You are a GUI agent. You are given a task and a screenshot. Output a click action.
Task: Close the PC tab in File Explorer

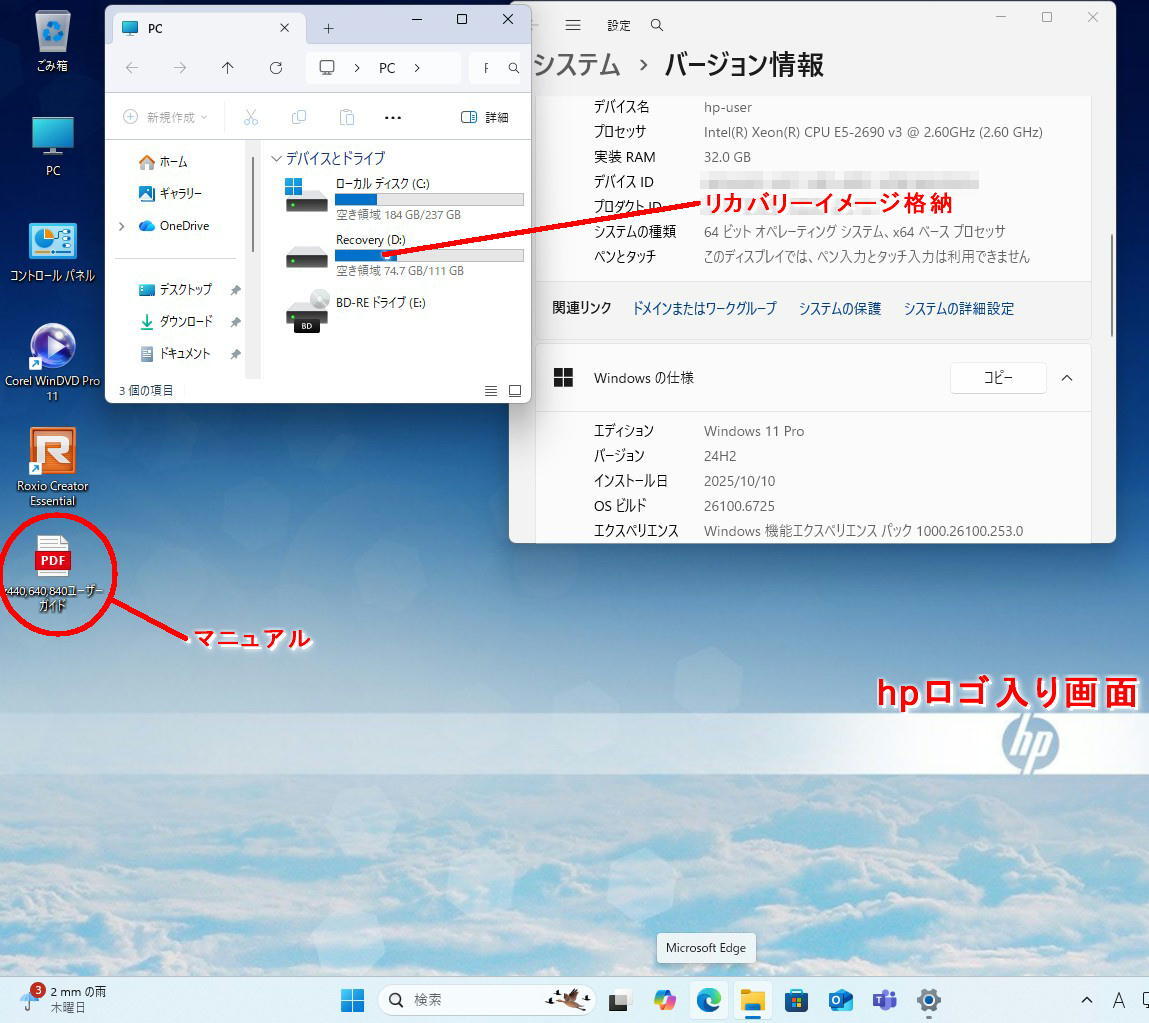284,28
